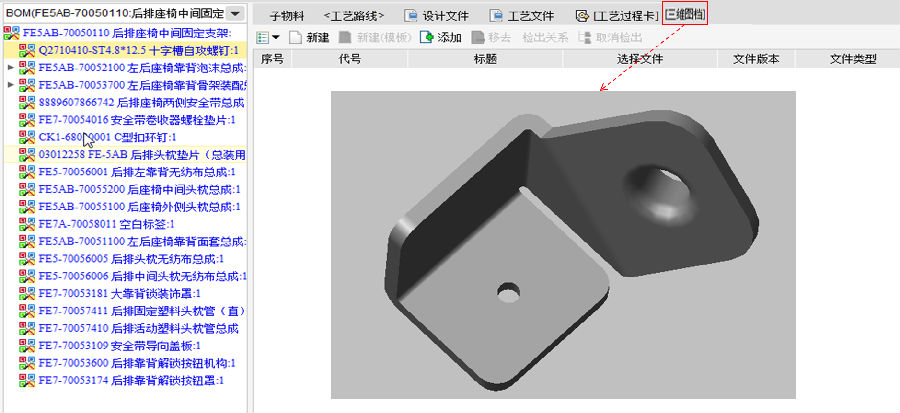The image size is (900, 413).
Task: Switch to the <工艺路线> tab
Action: pos(354,17)
